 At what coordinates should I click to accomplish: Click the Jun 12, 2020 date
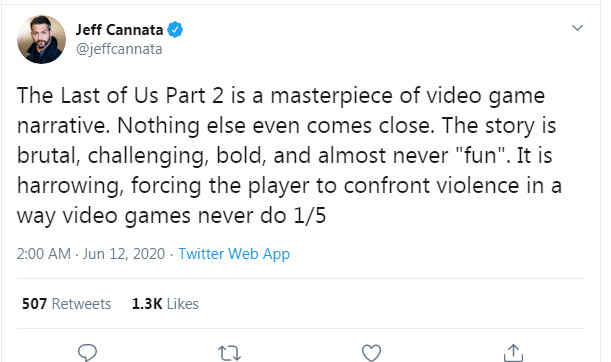pos(124,254)
